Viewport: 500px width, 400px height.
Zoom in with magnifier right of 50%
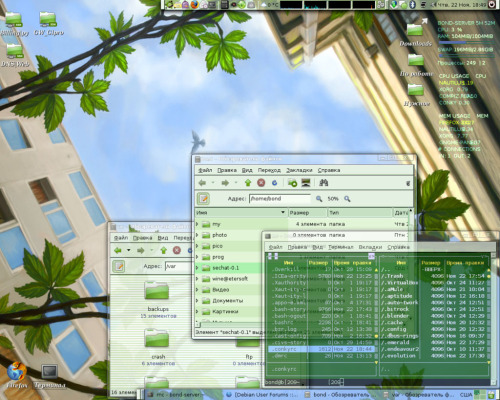point(347,199)
